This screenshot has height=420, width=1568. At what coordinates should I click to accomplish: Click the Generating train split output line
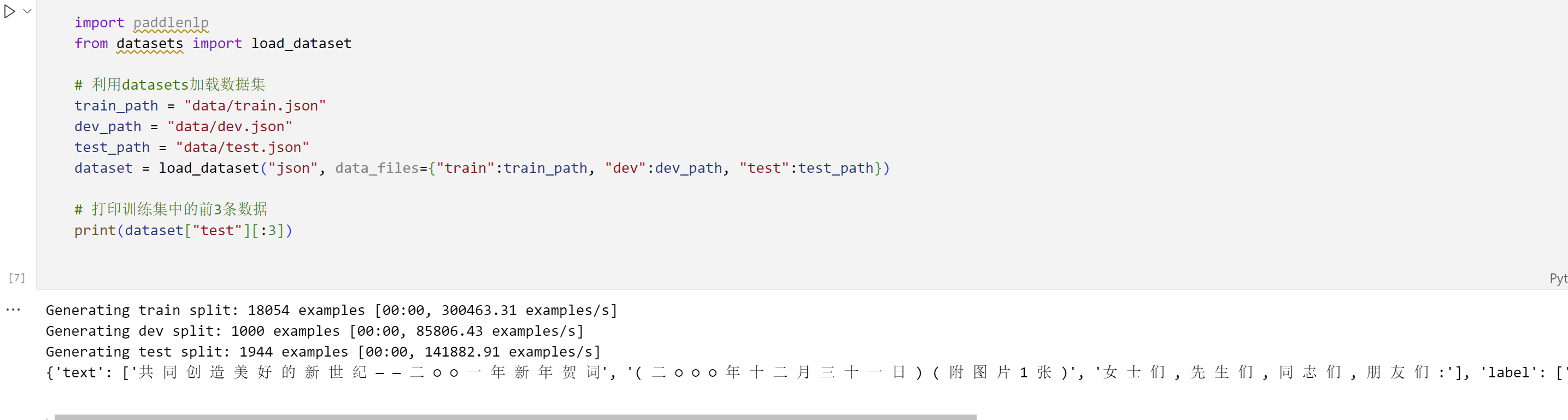(331, 311)
